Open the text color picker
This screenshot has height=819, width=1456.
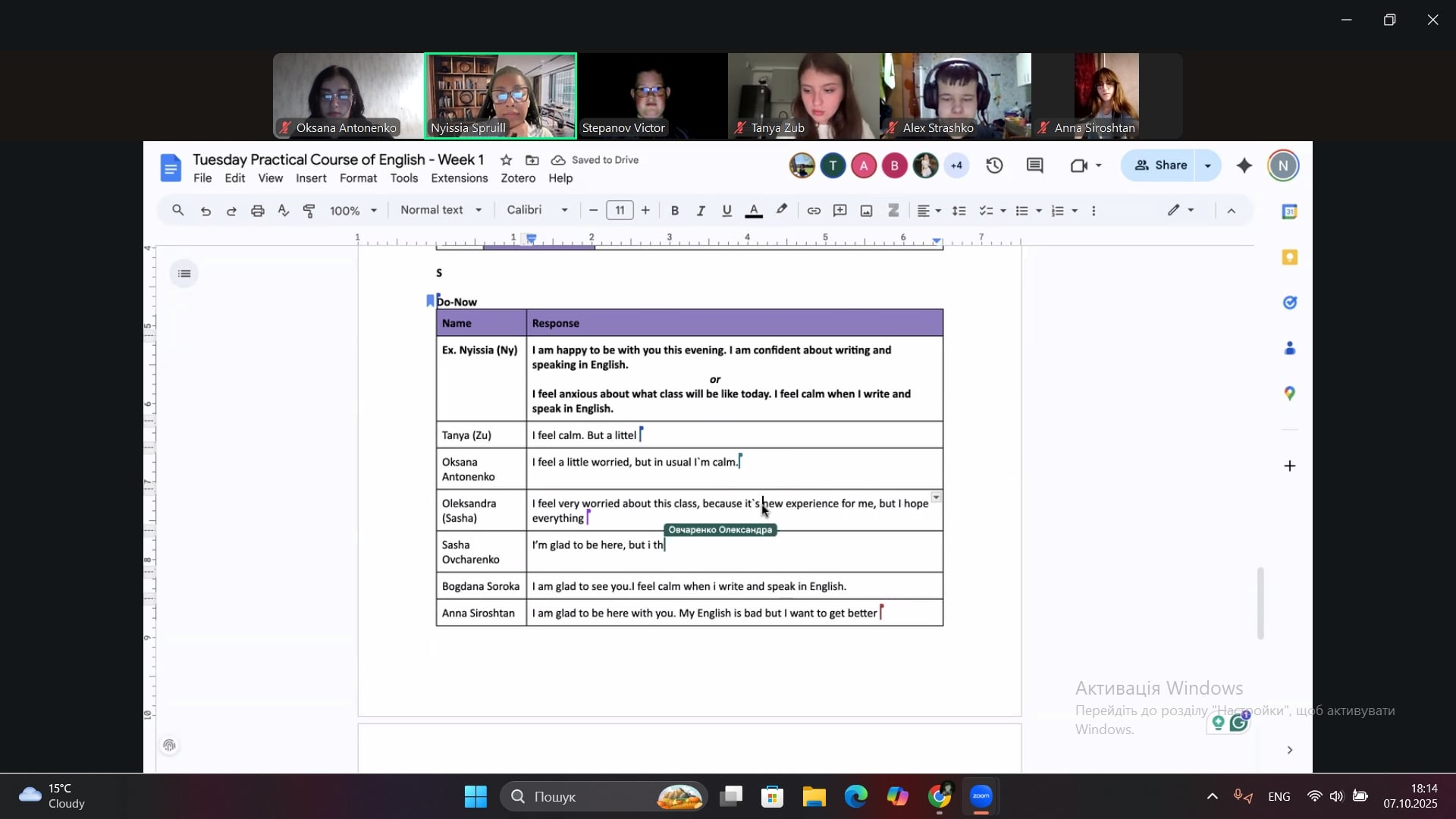754,211
